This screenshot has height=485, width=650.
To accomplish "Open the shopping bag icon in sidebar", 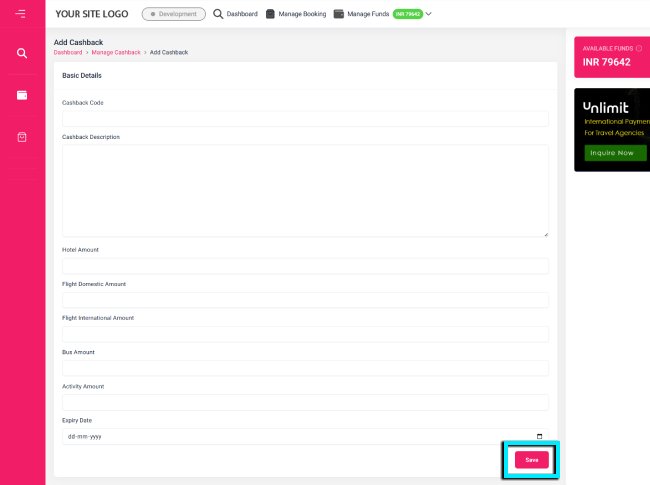I will 22,137.
